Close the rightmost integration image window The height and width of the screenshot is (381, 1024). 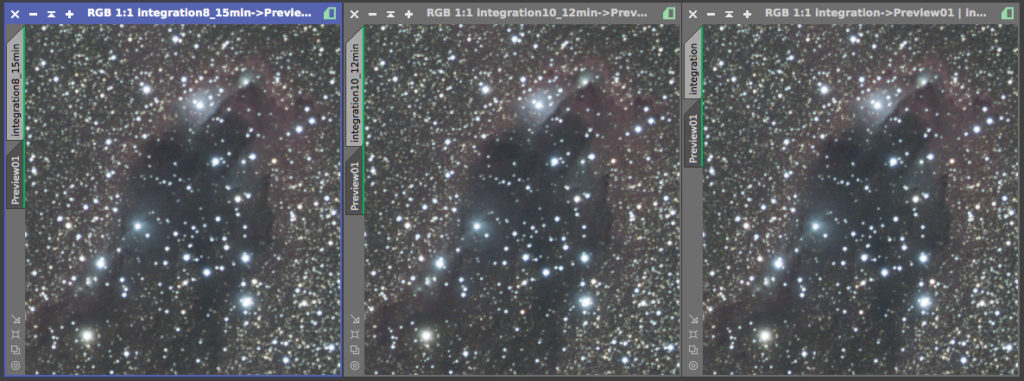pos(693,14)
